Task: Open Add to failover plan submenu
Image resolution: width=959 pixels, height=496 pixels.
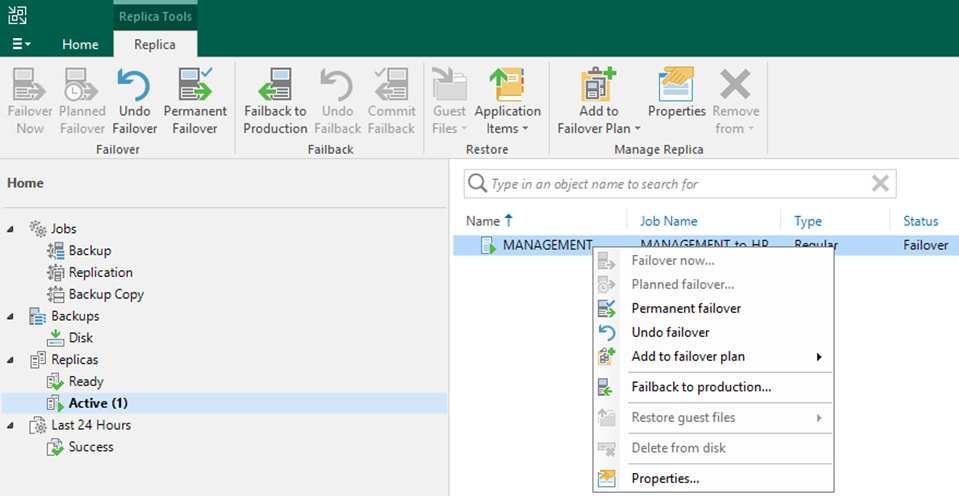Action: pos(713,357)
